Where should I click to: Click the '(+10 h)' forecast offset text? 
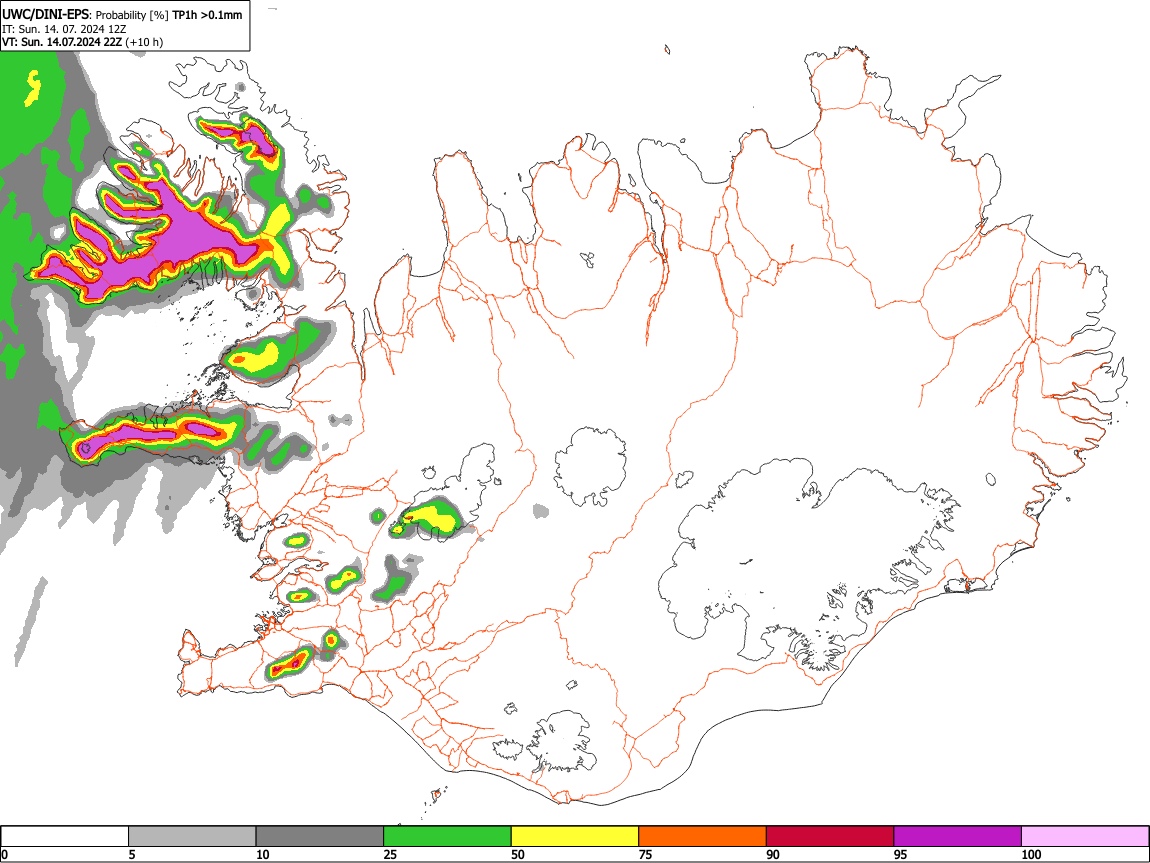click(144, 42)
